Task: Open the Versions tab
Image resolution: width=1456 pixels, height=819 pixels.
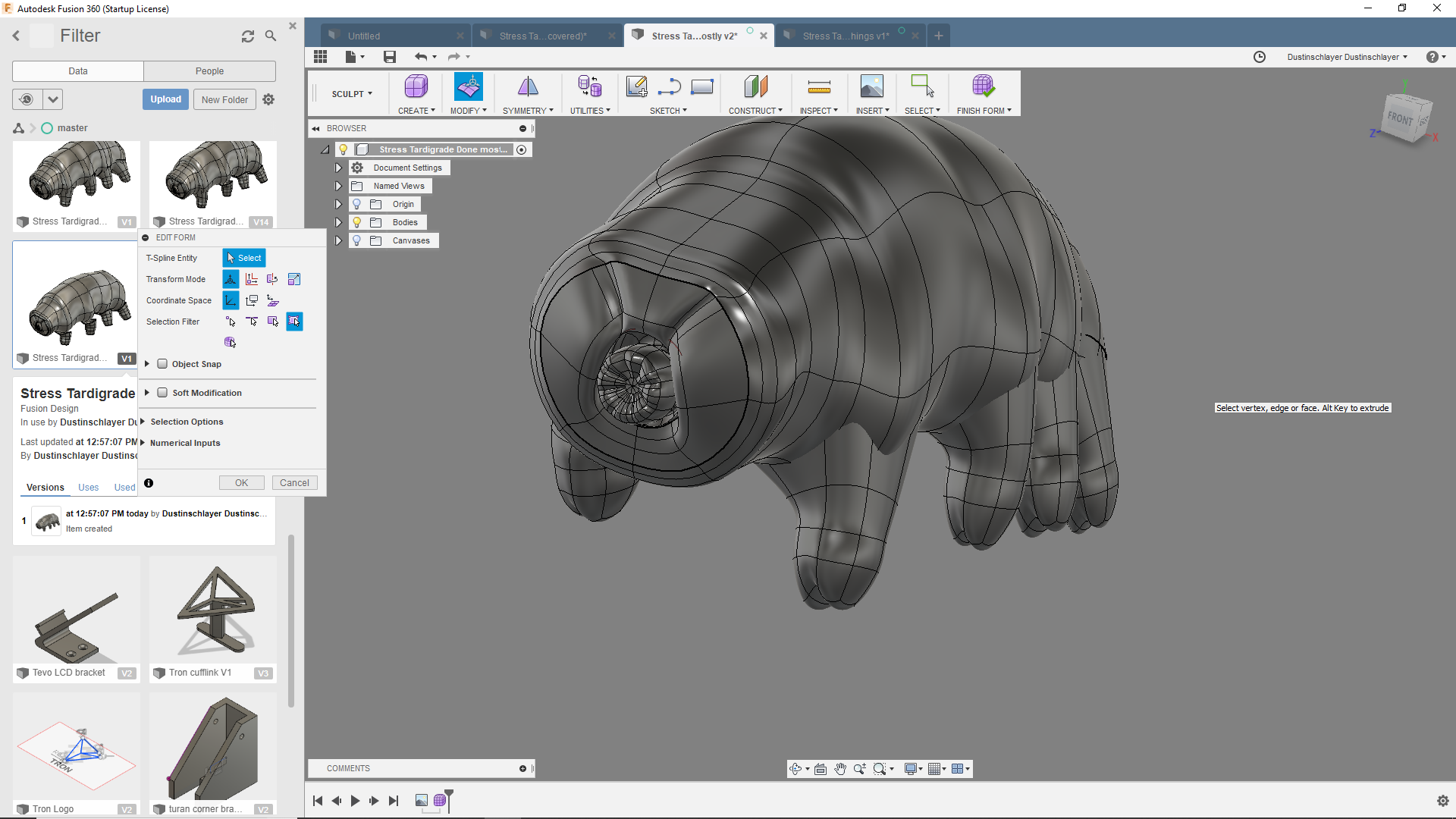Action: [45, 488]
